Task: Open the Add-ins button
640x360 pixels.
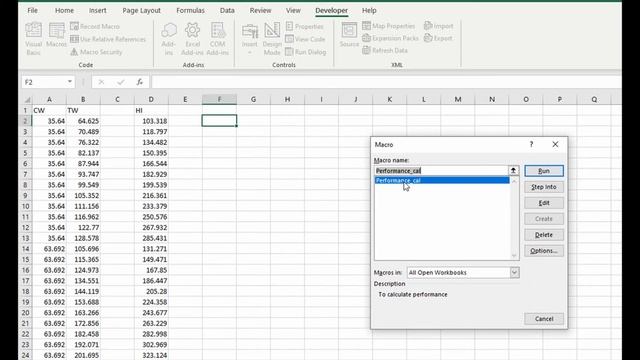Action: (168, 39)
